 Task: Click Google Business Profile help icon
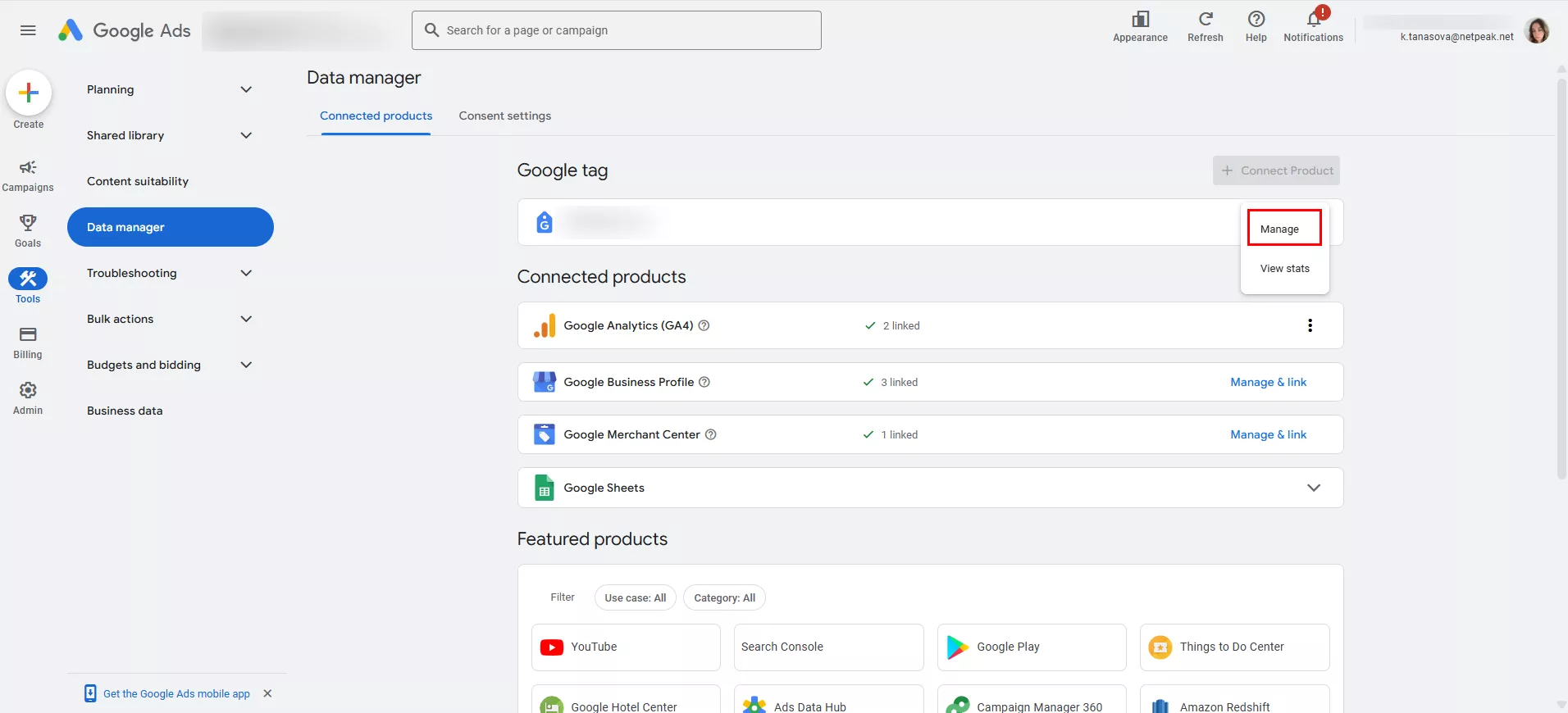click(704, 382)
